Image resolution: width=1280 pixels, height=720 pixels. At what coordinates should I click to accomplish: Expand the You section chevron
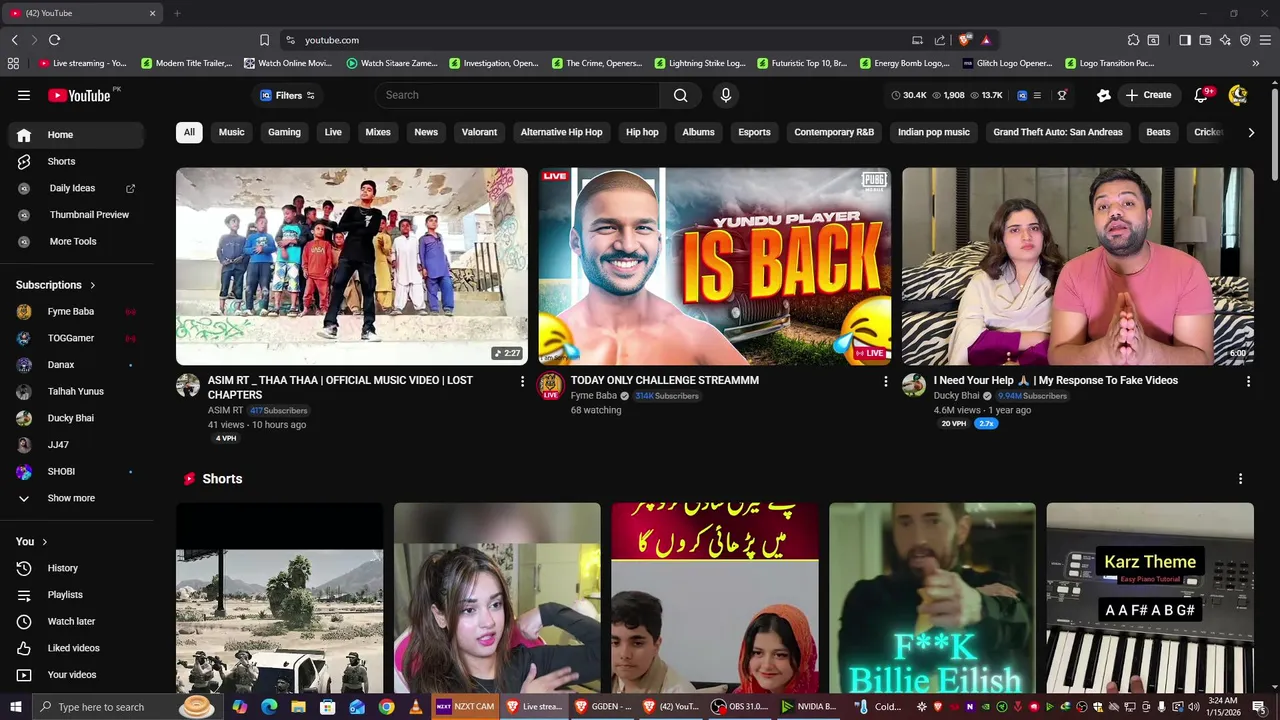[x=44, y=541]
